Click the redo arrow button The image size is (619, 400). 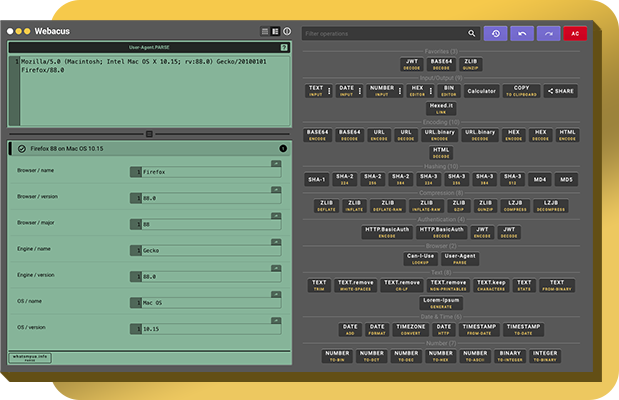(x=548, y=34)
